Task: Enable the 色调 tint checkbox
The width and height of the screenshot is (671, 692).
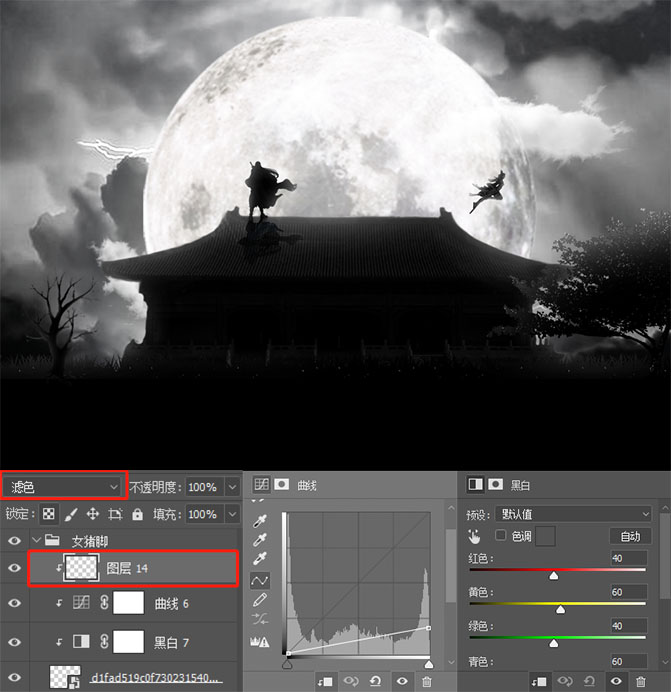Action: 500,535
